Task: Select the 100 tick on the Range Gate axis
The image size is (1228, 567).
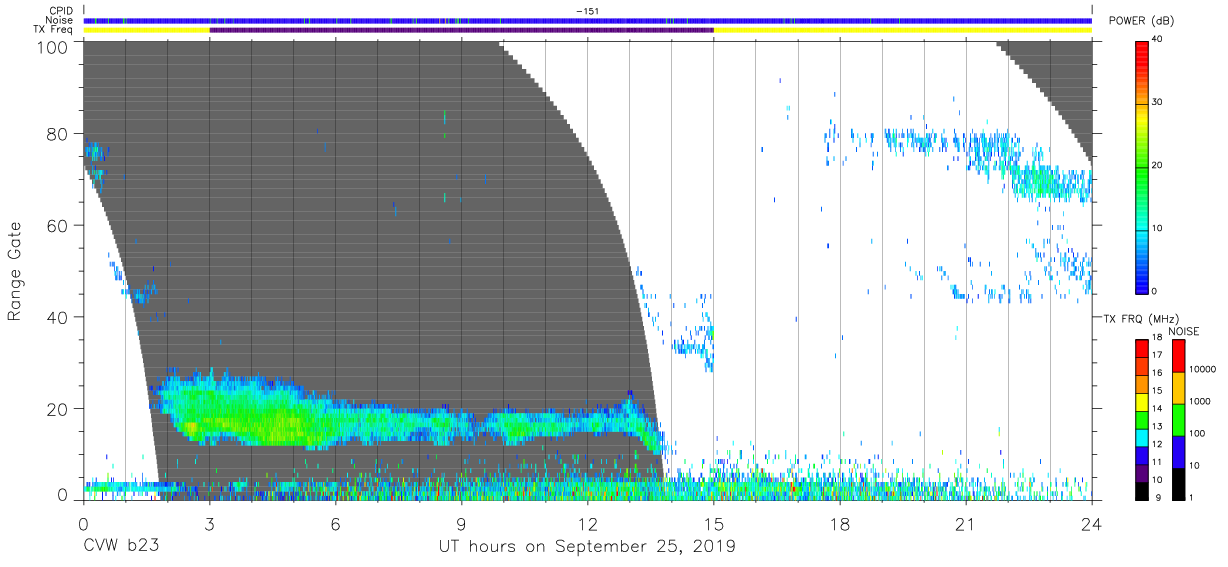Action: coord(53,47)
